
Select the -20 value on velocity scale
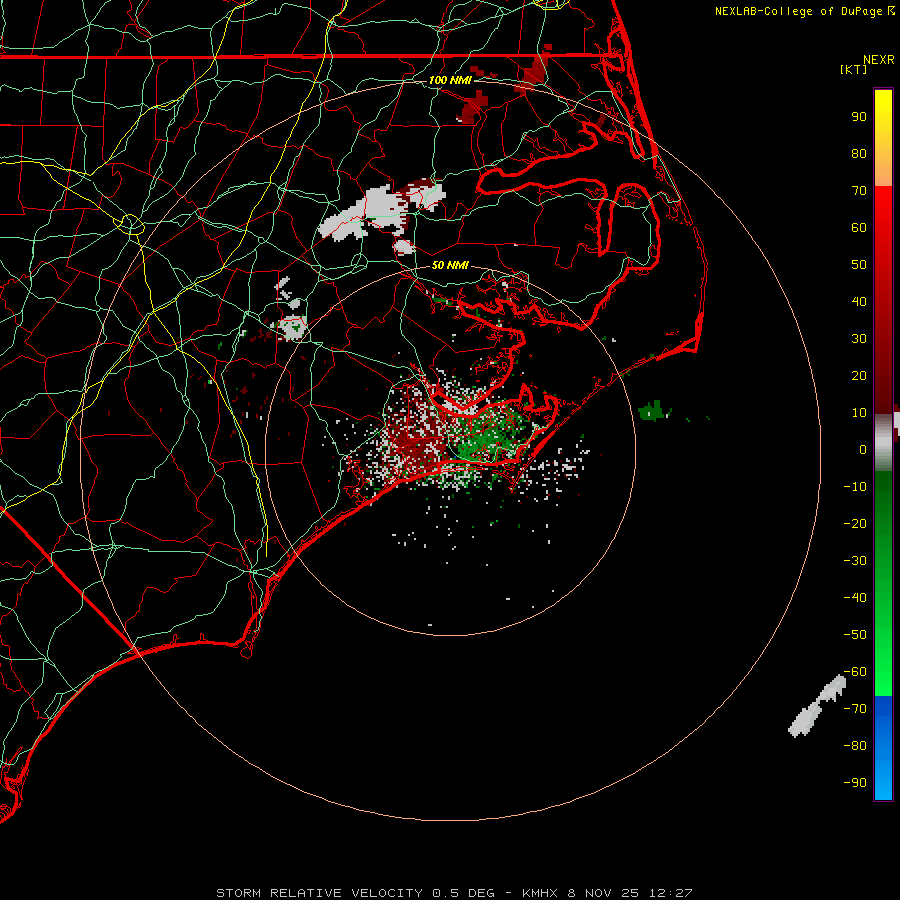[x=855, y=524]
